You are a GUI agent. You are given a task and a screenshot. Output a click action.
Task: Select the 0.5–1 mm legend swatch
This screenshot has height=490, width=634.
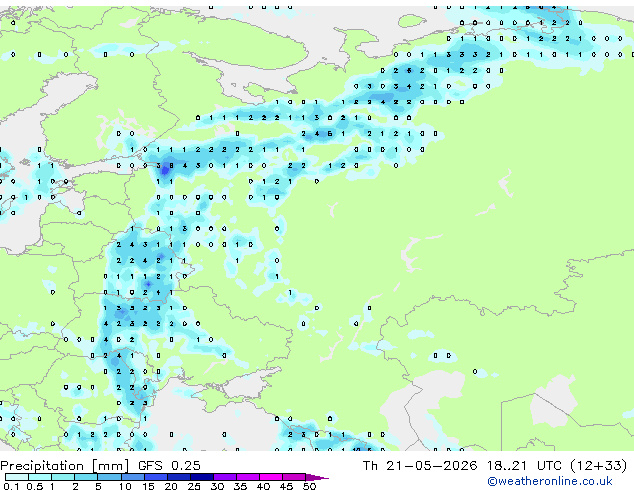(x=40, y=477)
